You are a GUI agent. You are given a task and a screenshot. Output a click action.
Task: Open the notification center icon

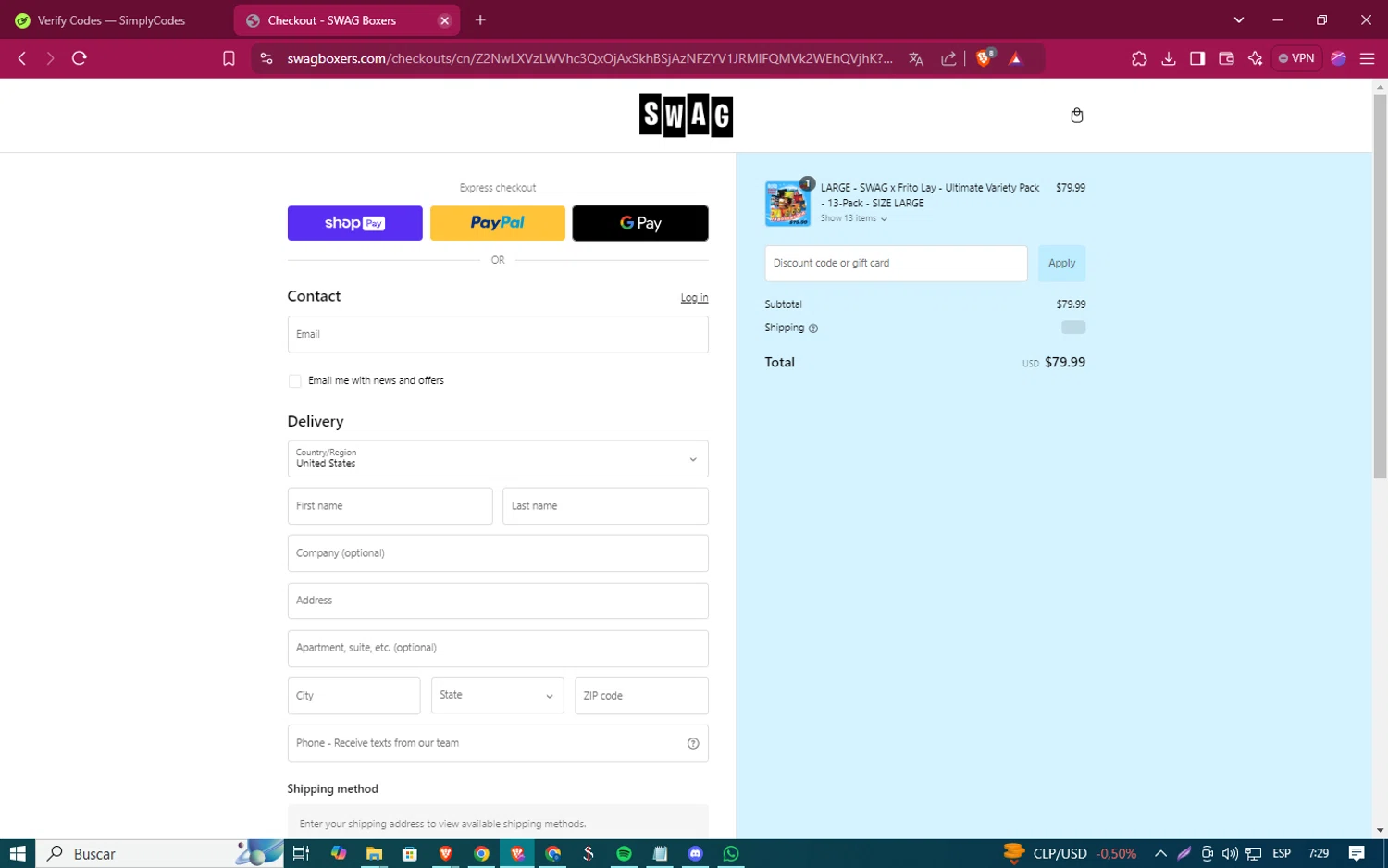click(1357, 853)
